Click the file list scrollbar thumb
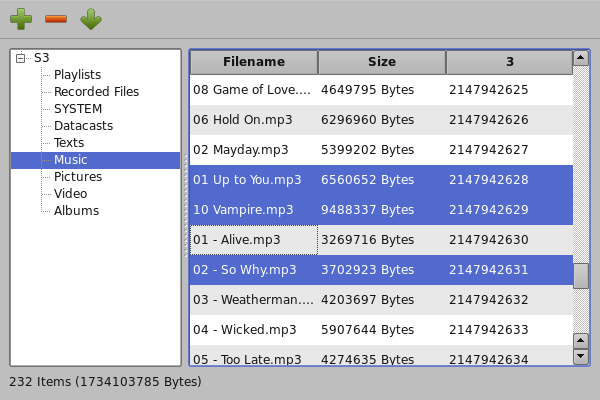This screenshot has width=600, height=400. 581,276
